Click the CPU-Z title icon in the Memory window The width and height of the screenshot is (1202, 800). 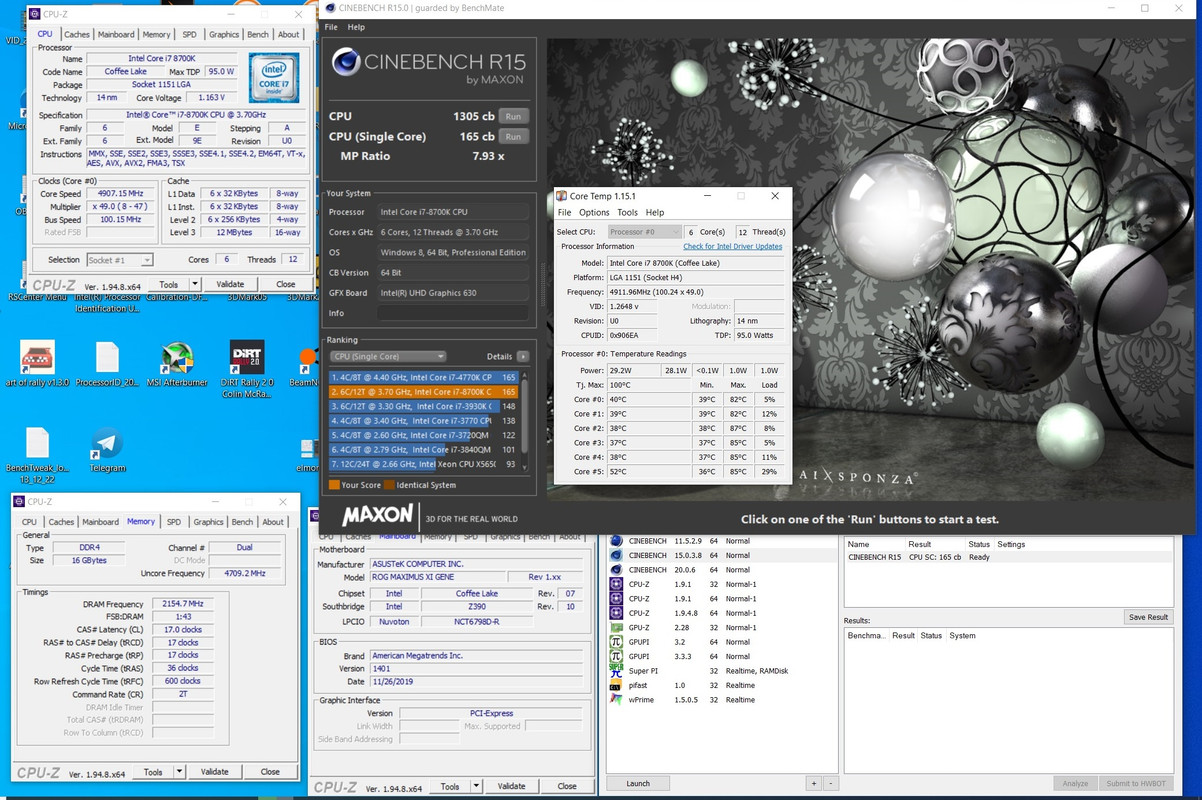[x=20, y=501]
